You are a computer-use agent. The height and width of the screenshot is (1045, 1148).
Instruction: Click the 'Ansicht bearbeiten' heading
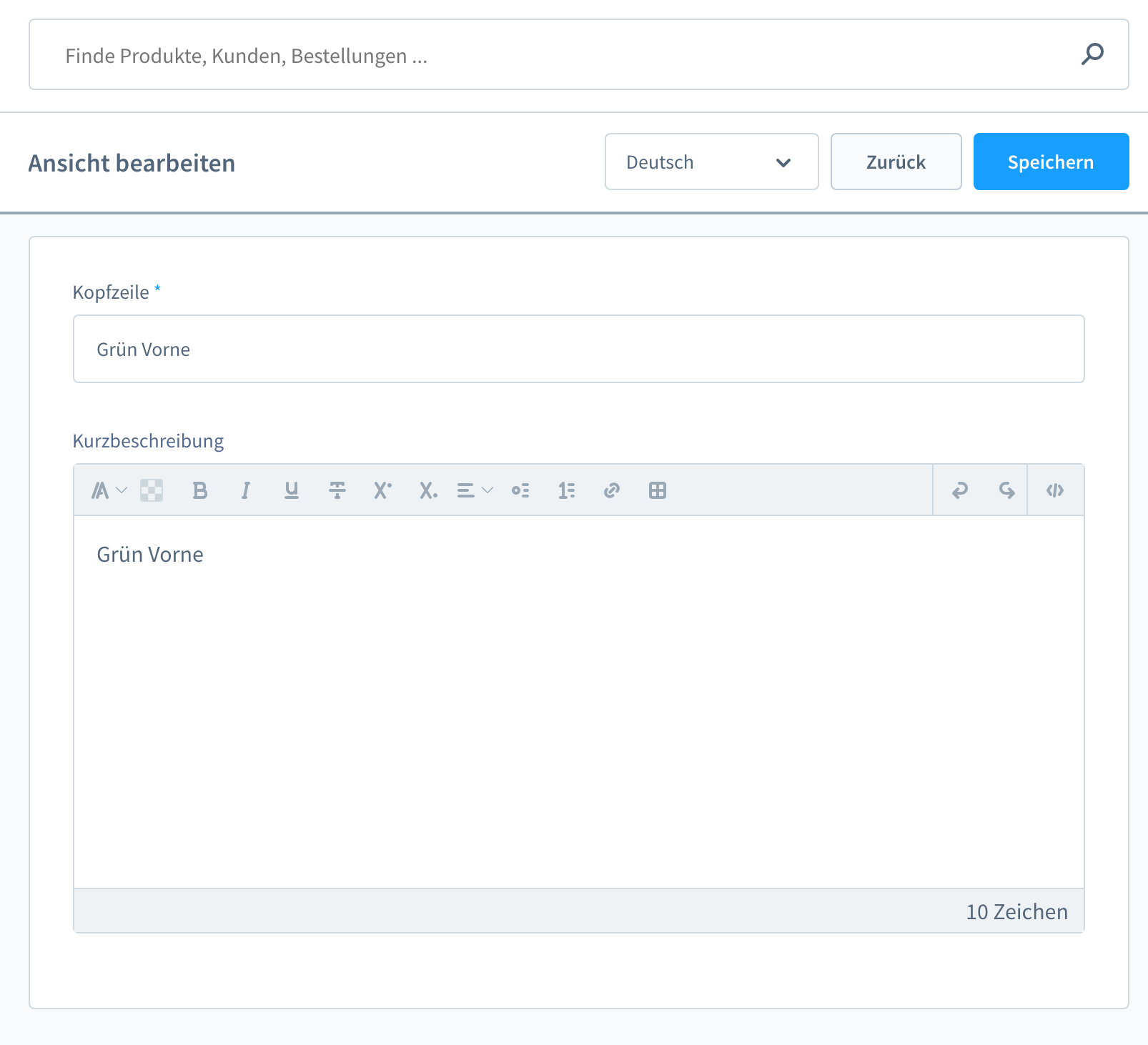132,163
